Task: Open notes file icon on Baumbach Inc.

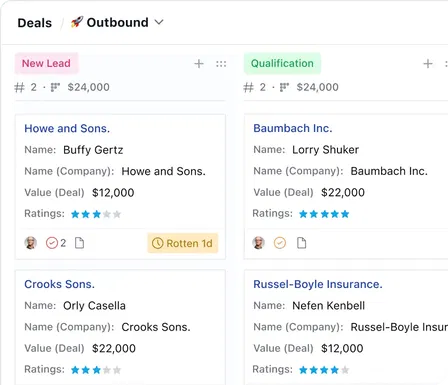Action: pos(302,243)
